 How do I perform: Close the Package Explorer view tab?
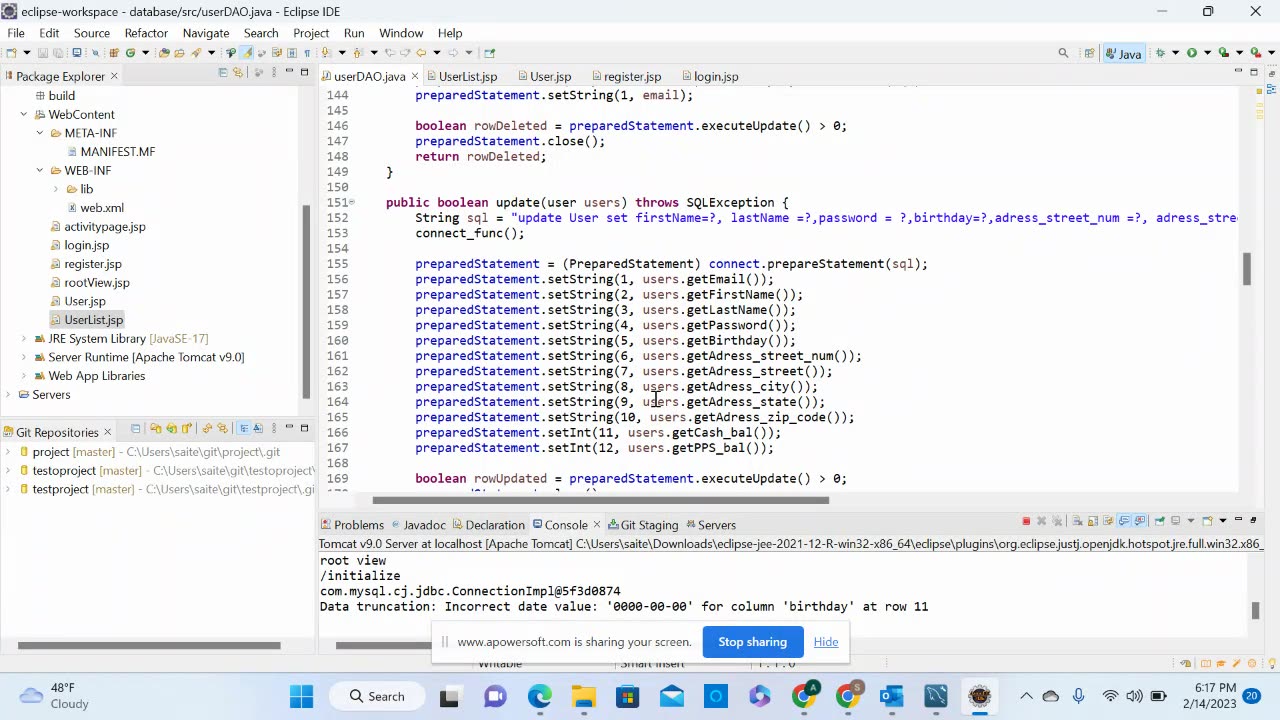click(114, 76)
